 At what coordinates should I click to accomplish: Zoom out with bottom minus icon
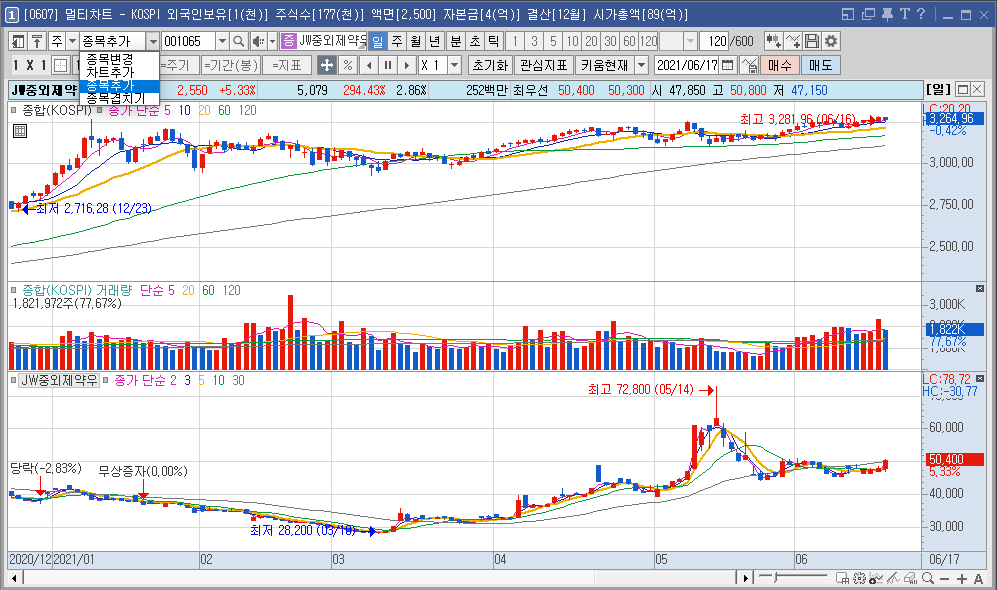click(x=944, y=579)
